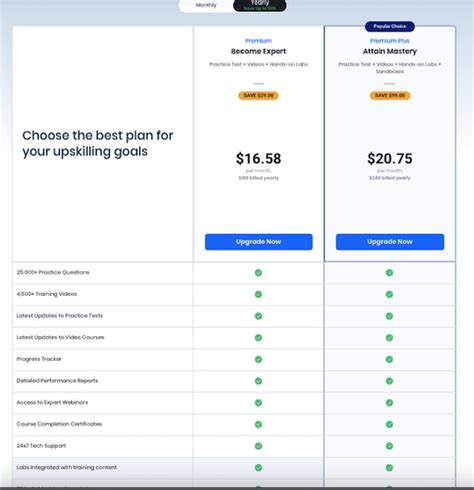Screen dimensions: 474x490
Task: Click Premium checkmark for Latest Updates to Practice Tests
Action: (x=258, y=316)
